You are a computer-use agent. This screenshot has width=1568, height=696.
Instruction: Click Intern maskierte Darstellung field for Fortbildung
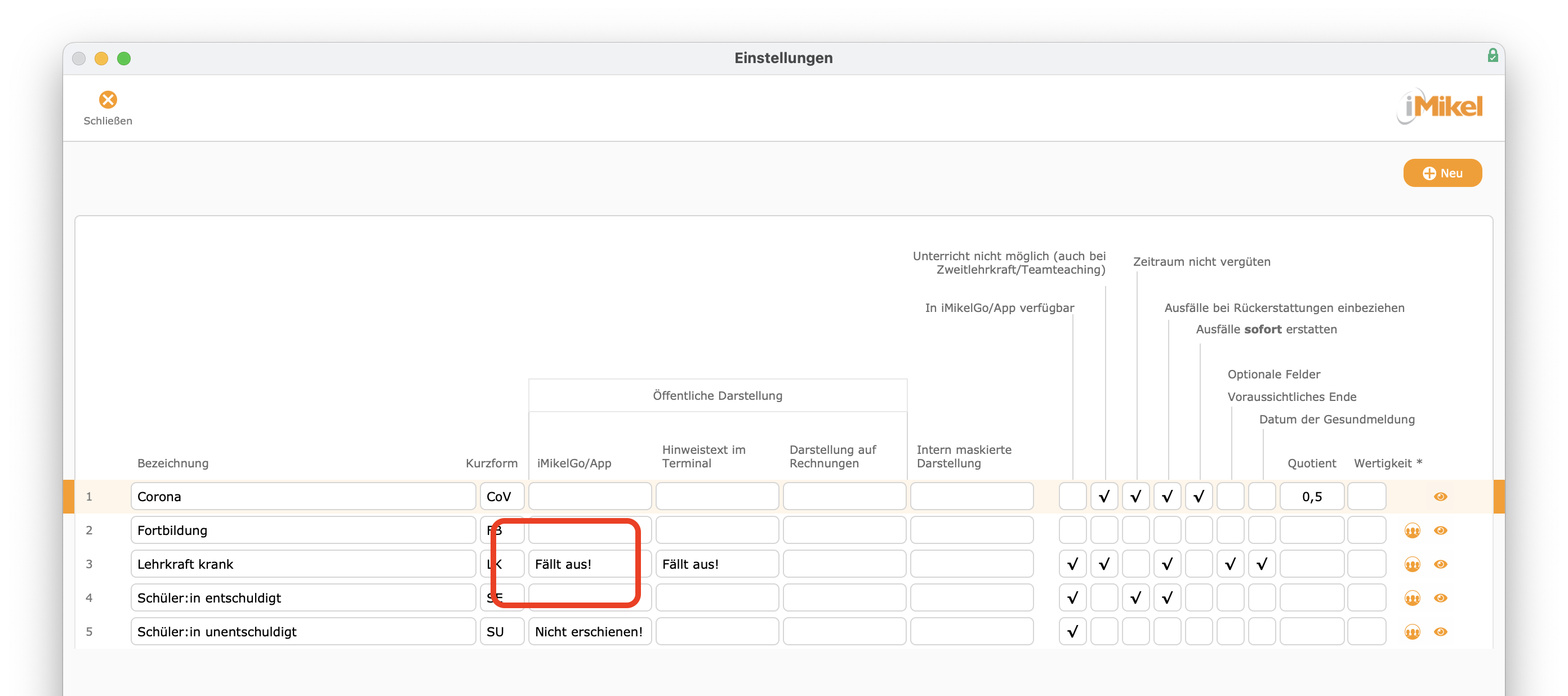tap(972, 530)
